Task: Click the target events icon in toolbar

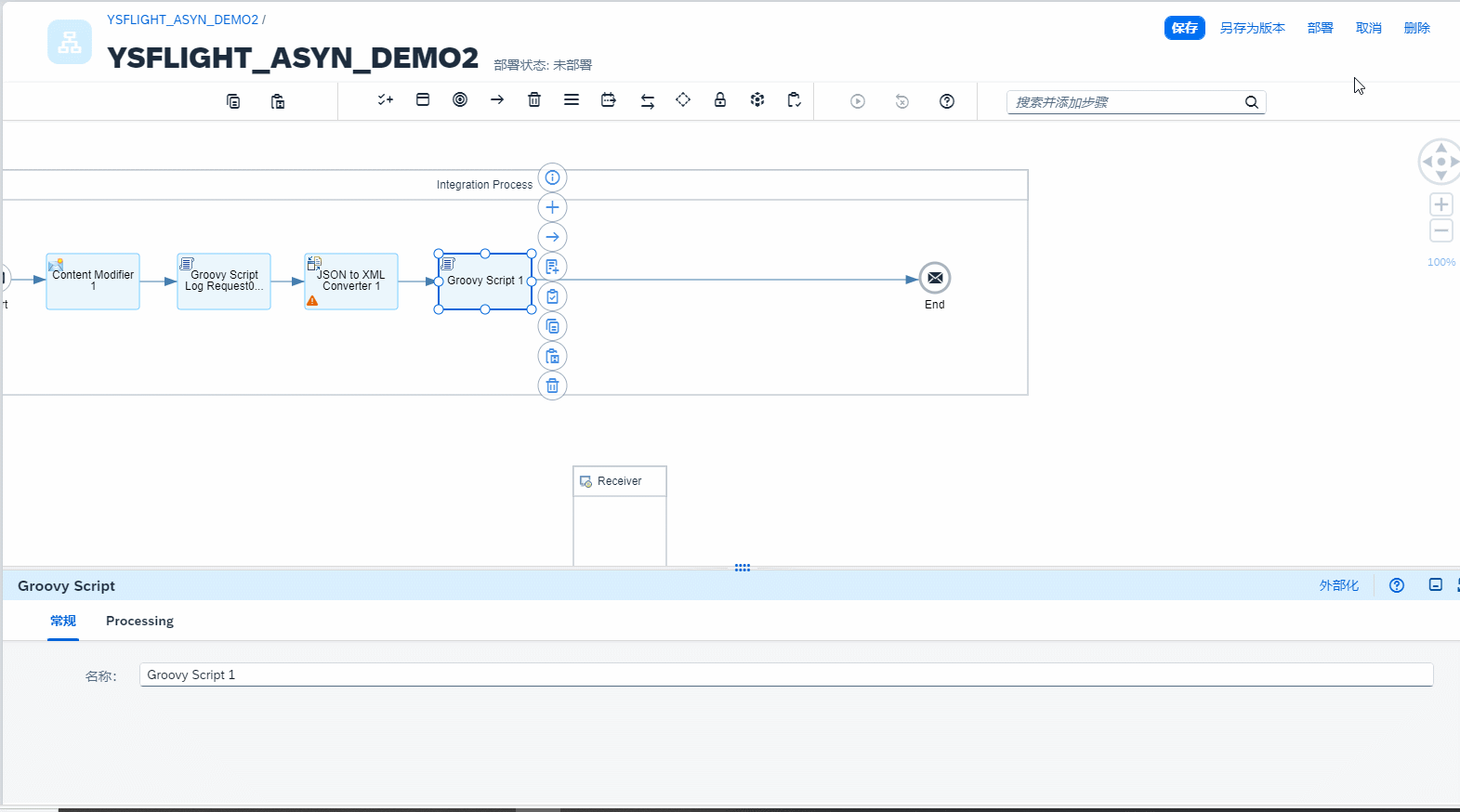Action: pyautogui.click(x=460, y=100)
